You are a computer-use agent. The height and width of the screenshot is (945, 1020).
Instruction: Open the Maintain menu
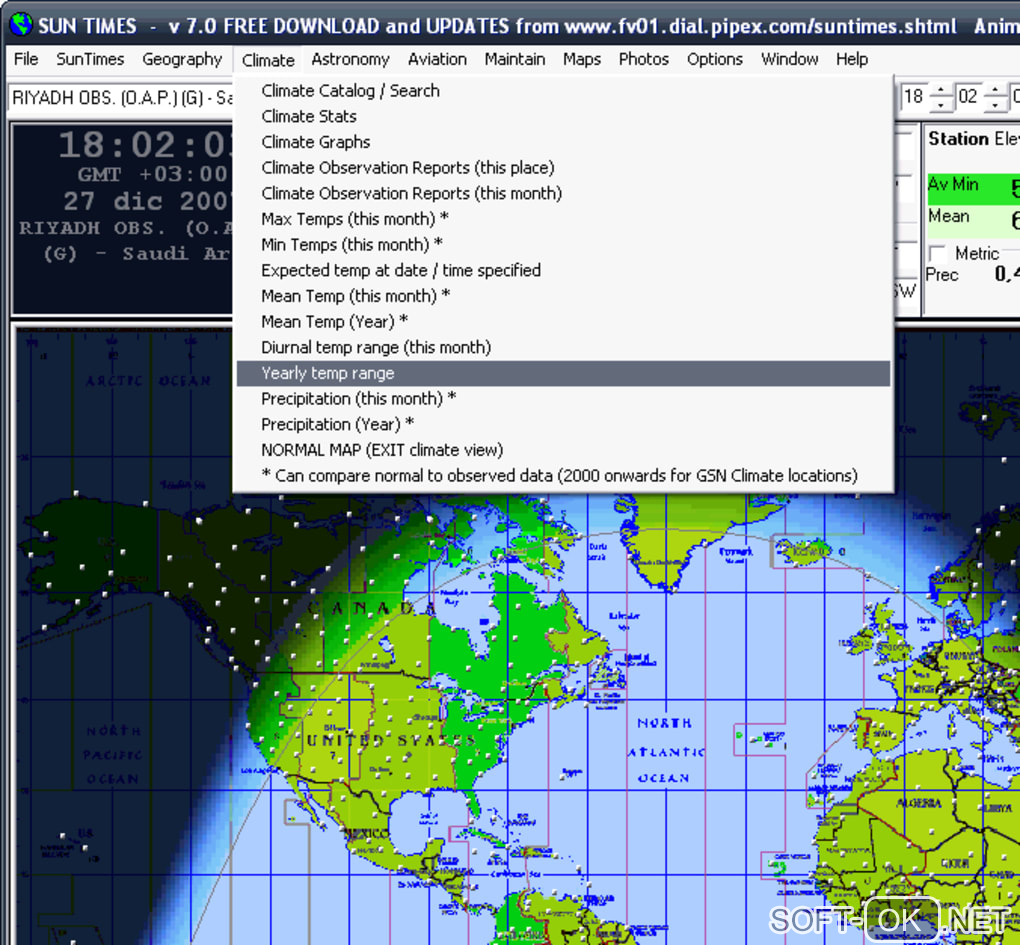pos(515,59)
